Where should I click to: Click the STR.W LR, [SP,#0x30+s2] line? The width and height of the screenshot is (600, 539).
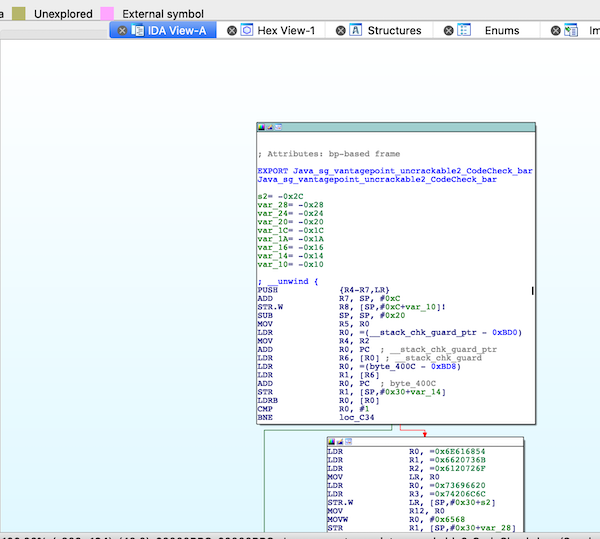point(412,502)
